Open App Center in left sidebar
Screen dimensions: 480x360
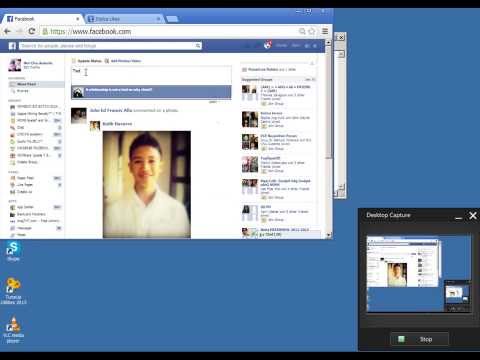(25, 207)
